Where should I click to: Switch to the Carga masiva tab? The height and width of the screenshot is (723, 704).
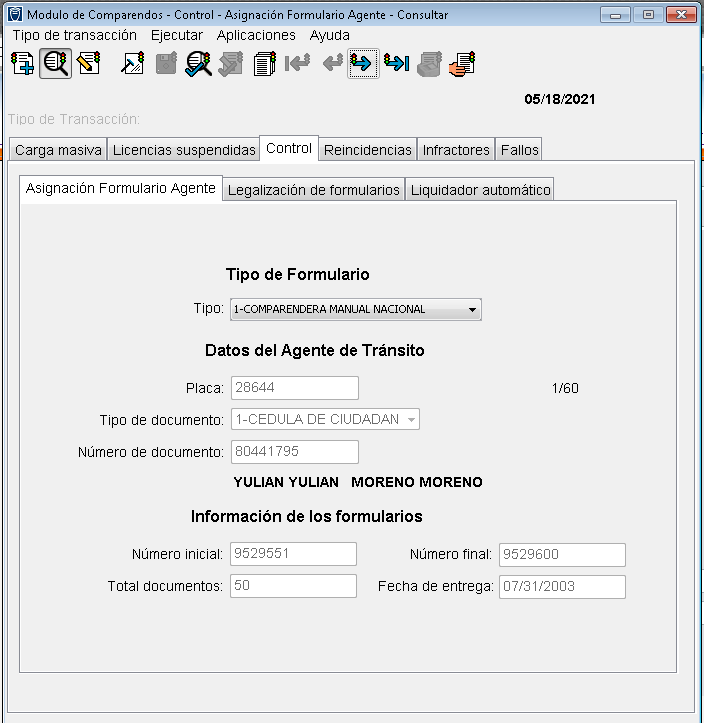tap(58, 150)
